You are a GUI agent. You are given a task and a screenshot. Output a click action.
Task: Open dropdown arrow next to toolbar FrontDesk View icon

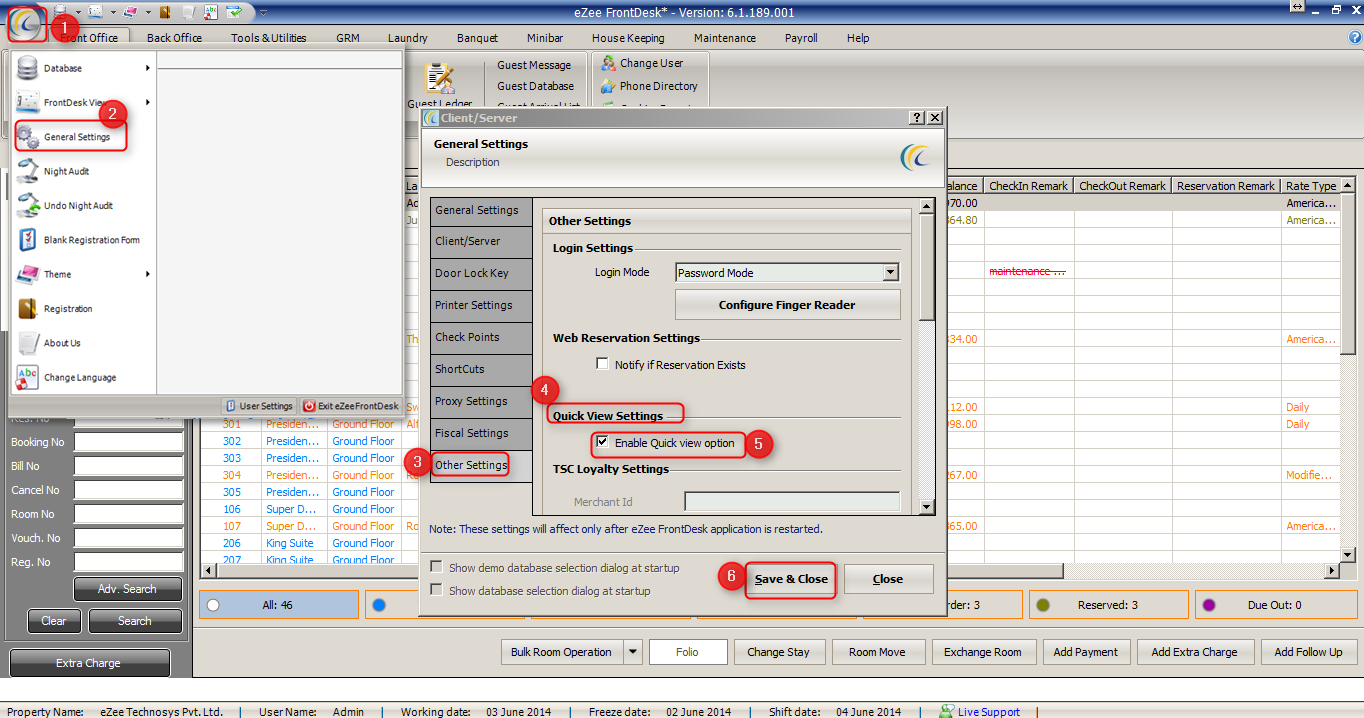113,13
